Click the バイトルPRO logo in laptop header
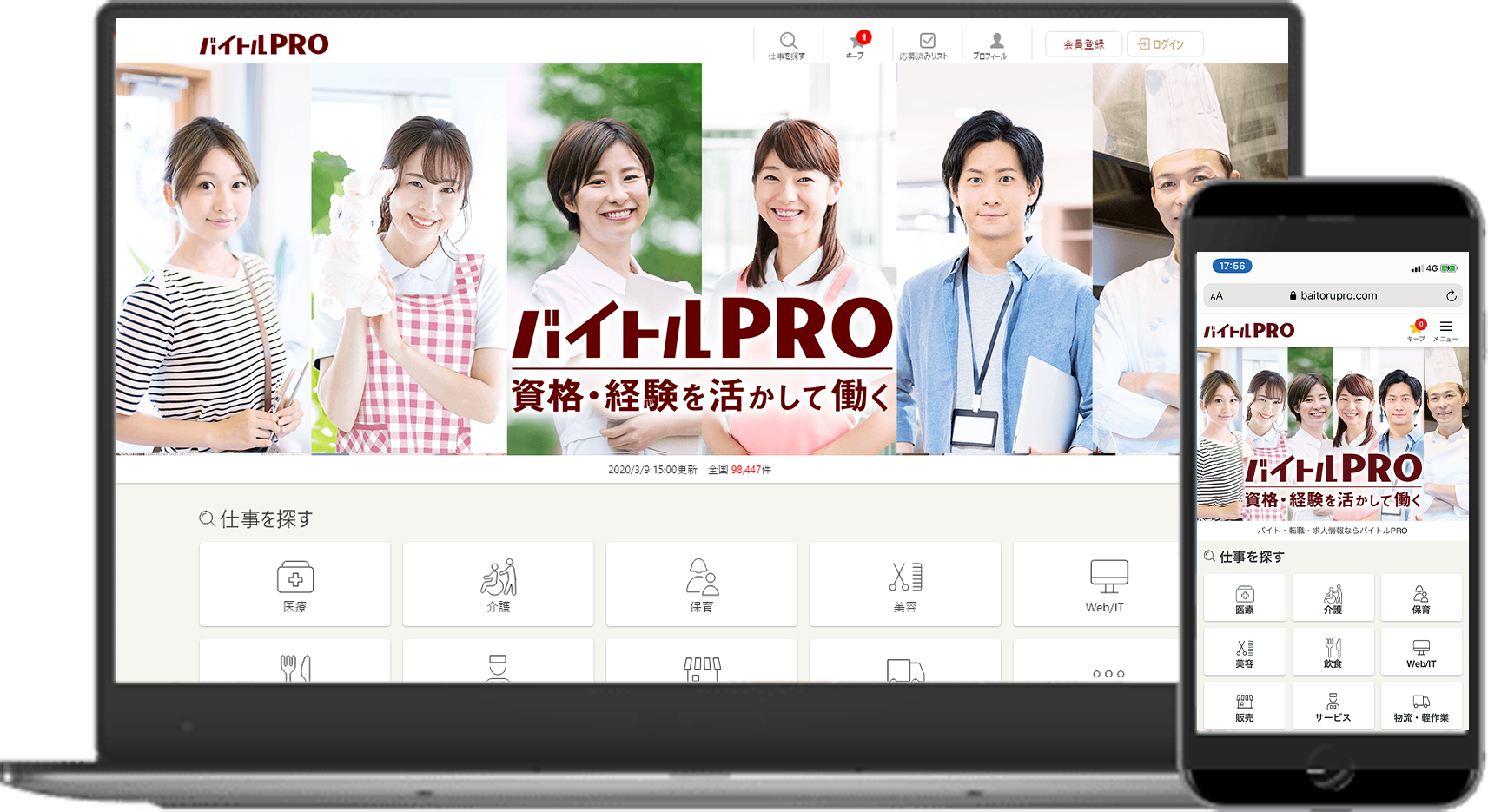The height and width of the screenshot is (812, 1488). point(264,44)
